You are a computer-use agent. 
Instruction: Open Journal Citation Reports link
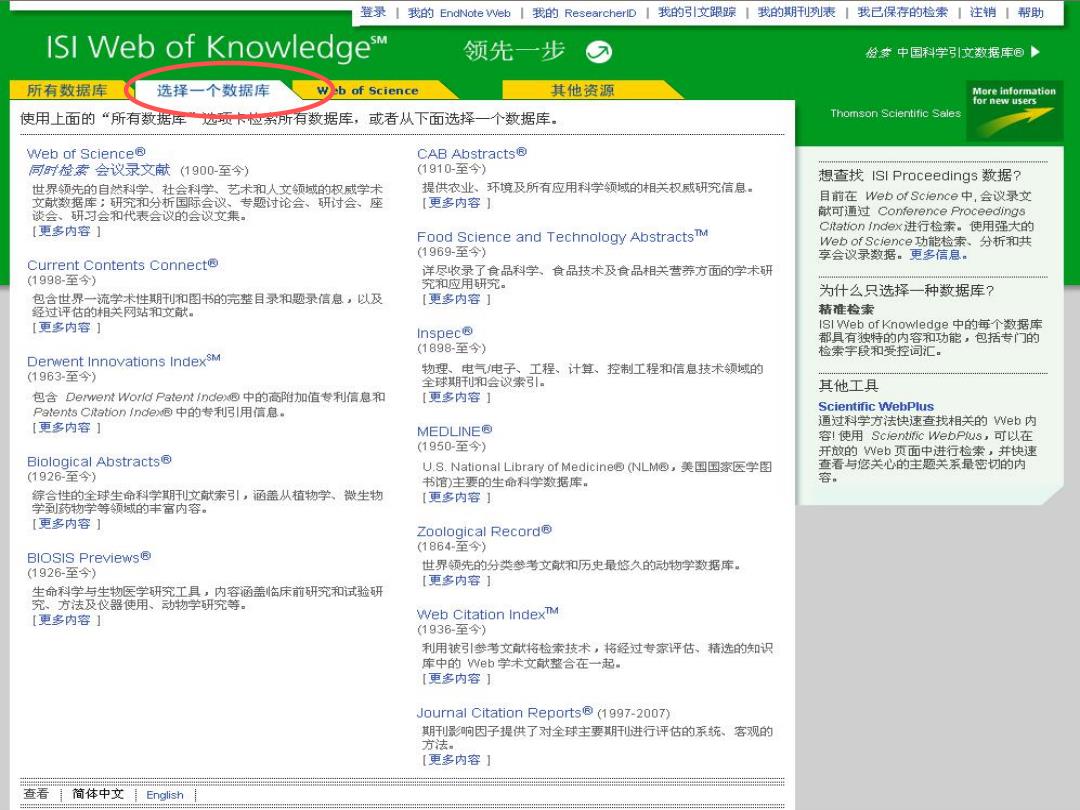click(x=504, y=712)
